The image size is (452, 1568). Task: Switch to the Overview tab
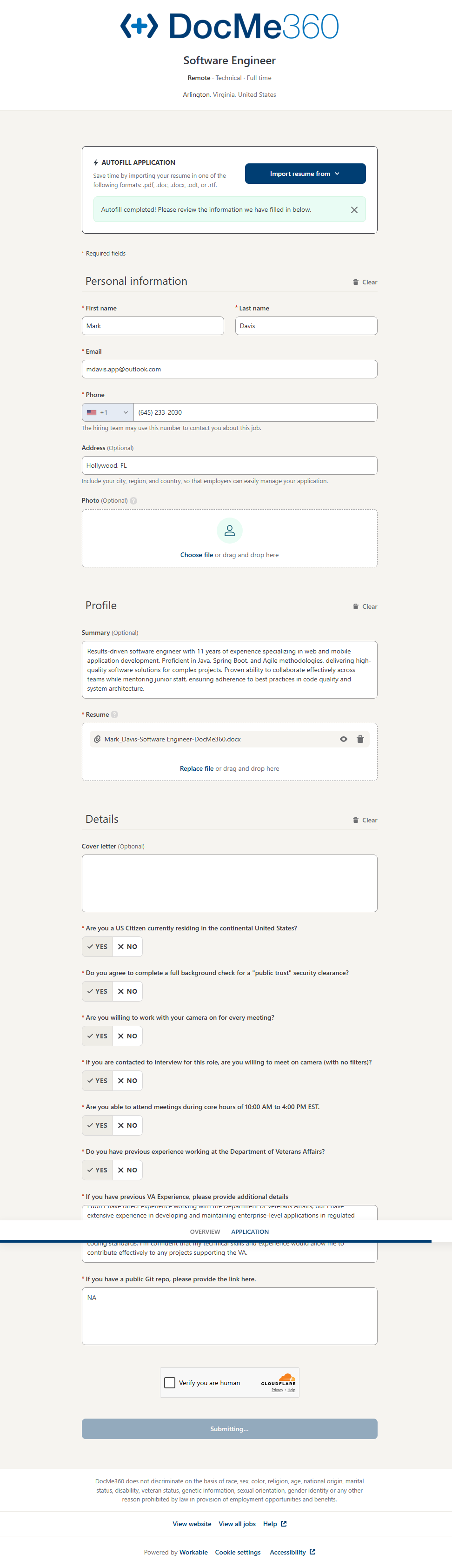(205, 1232)
